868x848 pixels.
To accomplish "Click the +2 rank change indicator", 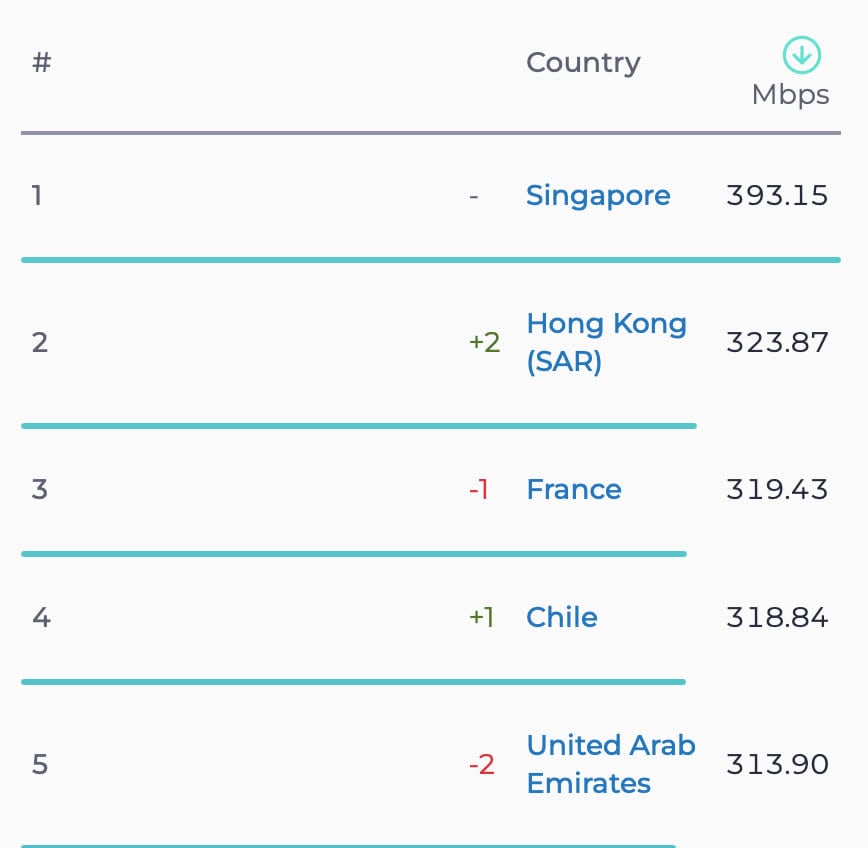I will (484, 342).
